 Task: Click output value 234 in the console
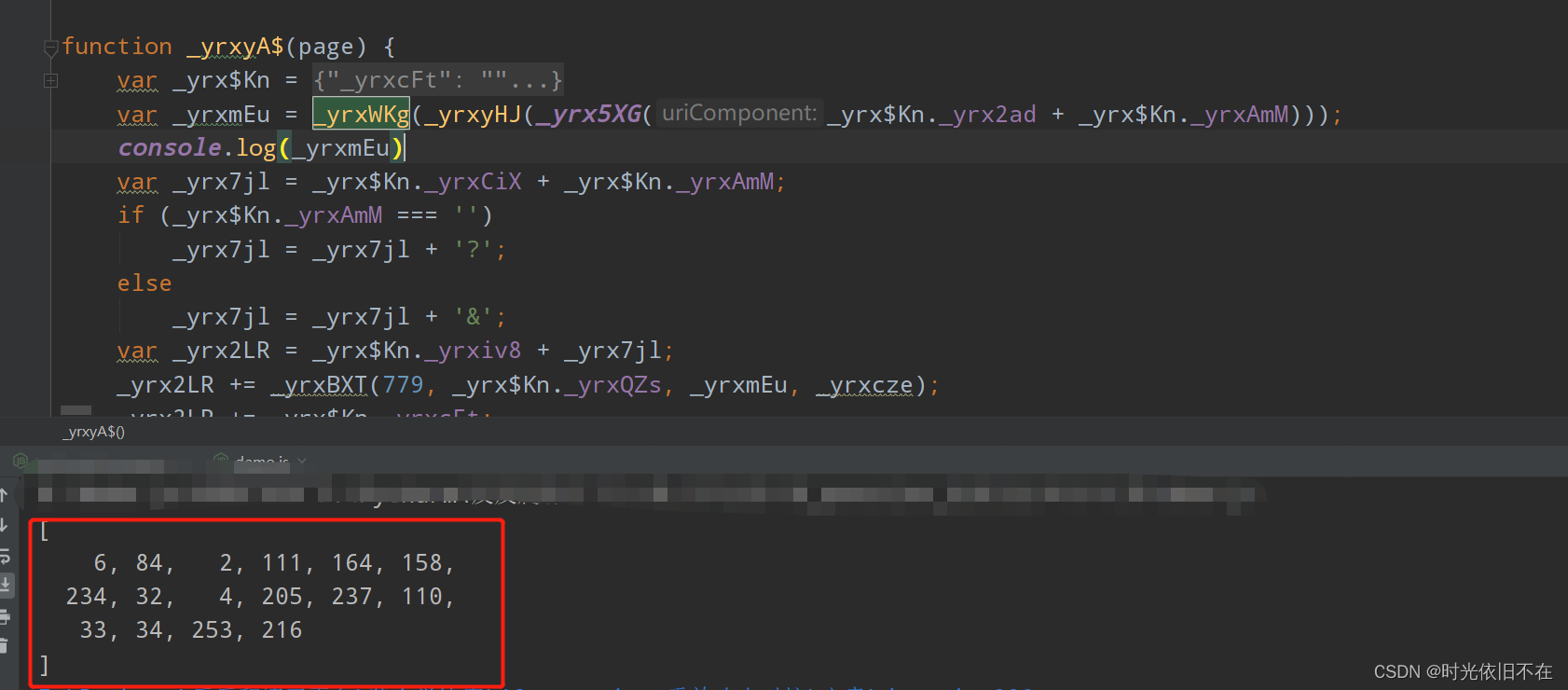(86, 597)
